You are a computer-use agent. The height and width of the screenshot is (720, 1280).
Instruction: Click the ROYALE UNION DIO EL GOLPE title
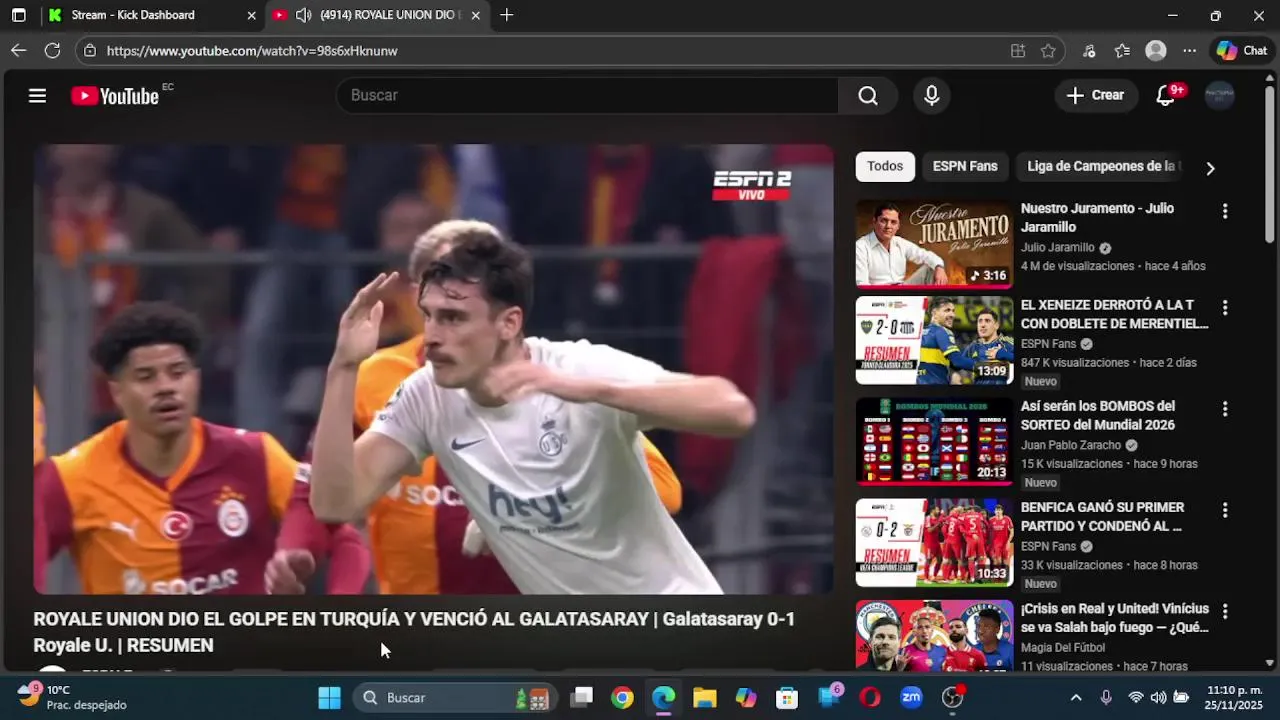coord(414,632)
